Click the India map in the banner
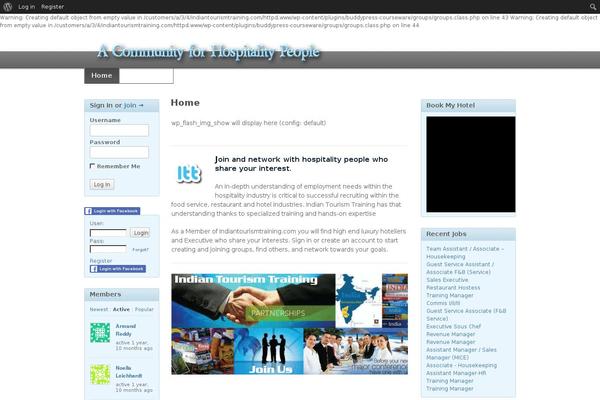600x400 pixels. [358, 300]
